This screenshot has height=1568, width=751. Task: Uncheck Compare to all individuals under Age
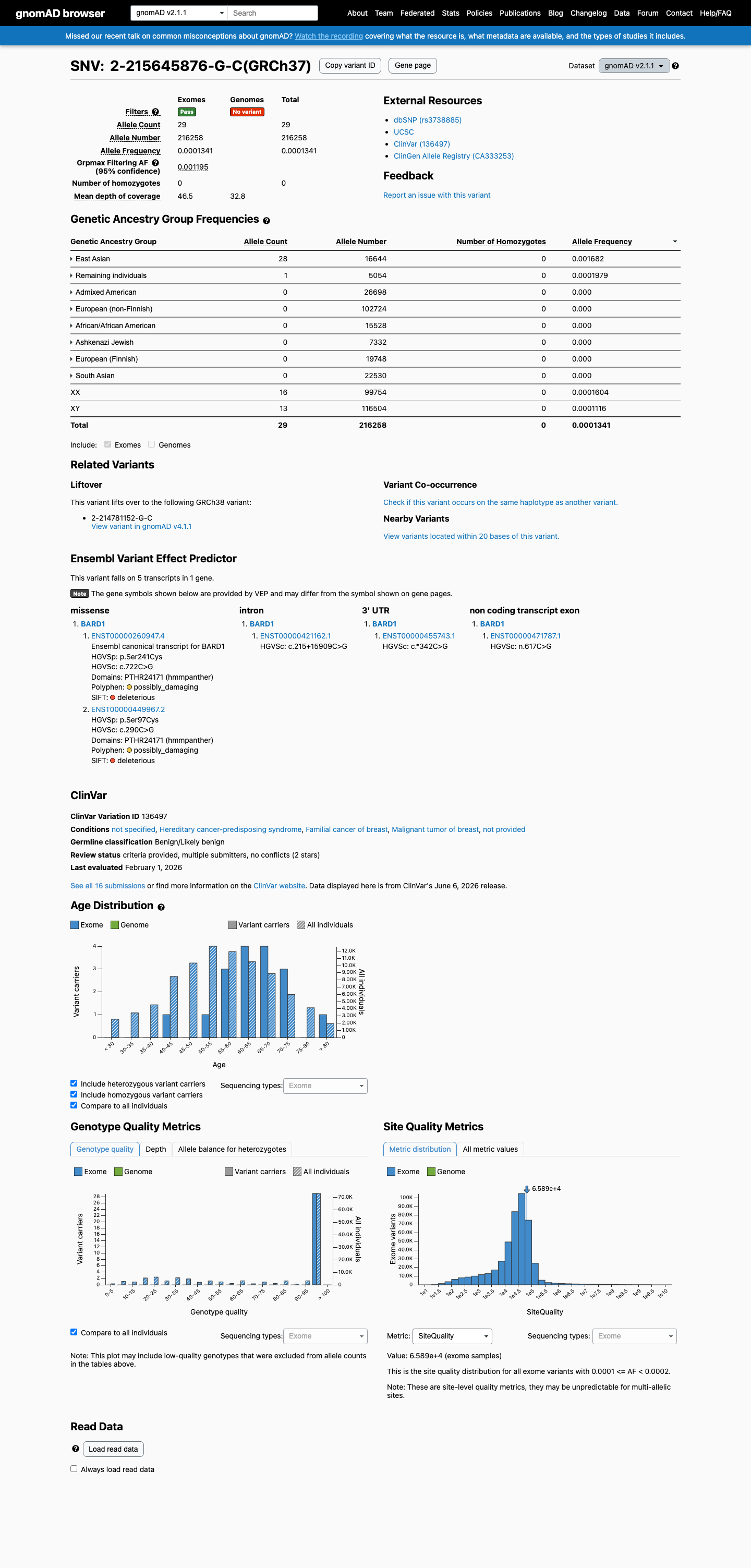74,1105
